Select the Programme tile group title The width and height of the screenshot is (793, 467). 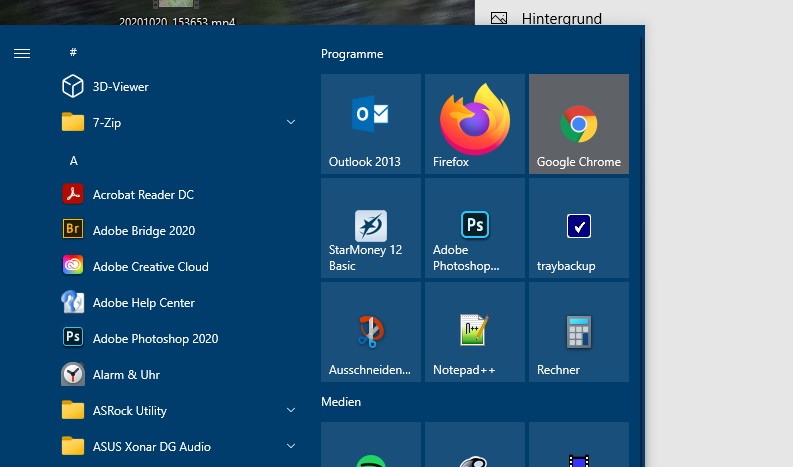(x=352, y=54)
